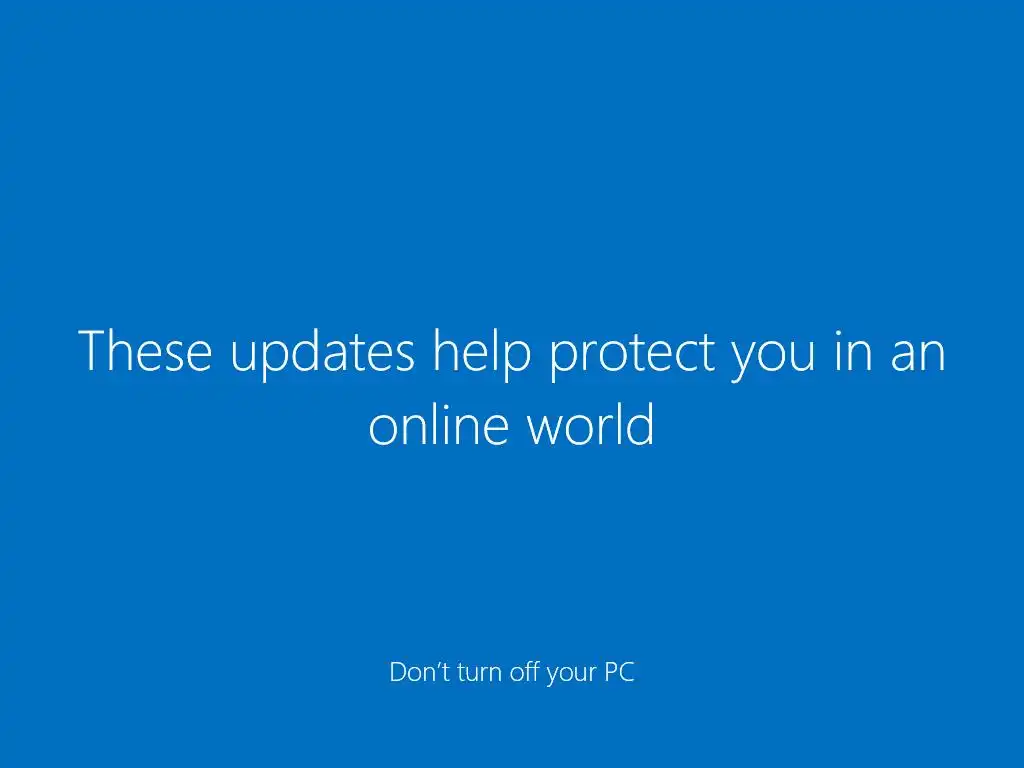This screenshot has height=768, width=1024.
Task: Click the letter "d" ending "world"
Action: click(x=641, y=424)
